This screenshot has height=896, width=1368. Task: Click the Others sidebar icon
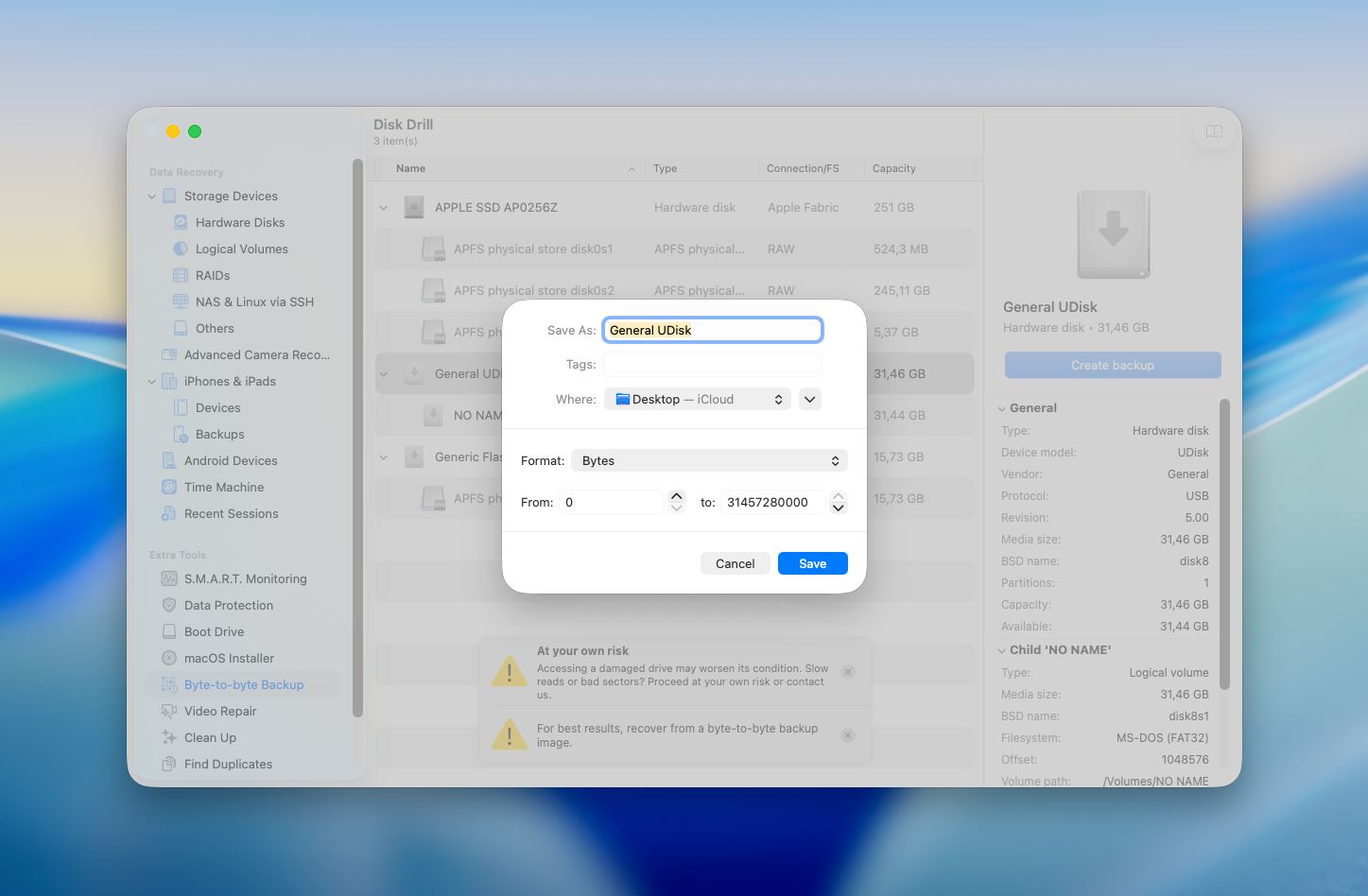[x=181, y=328]
